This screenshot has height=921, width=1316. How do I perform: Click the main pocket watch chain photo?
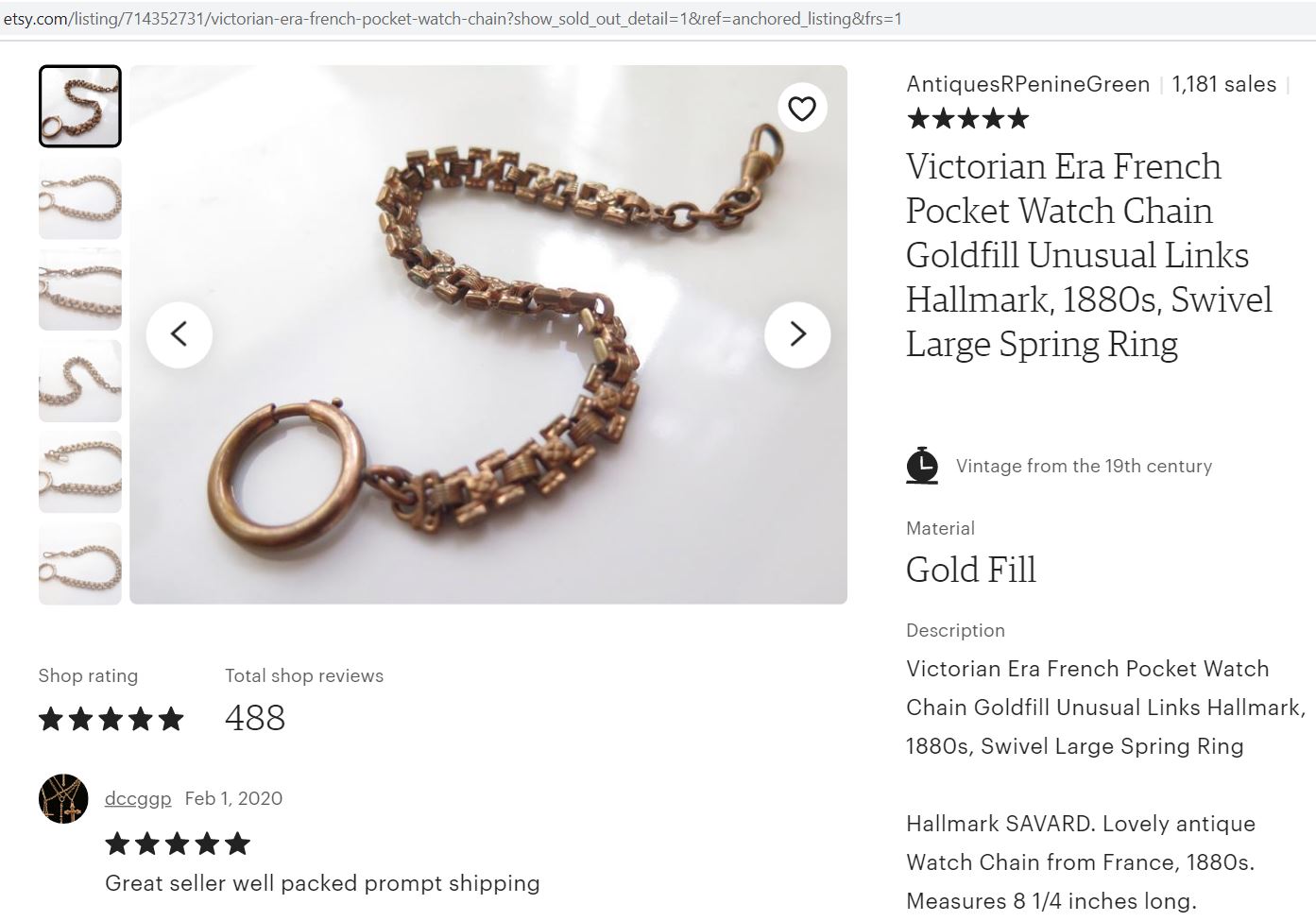488,334
